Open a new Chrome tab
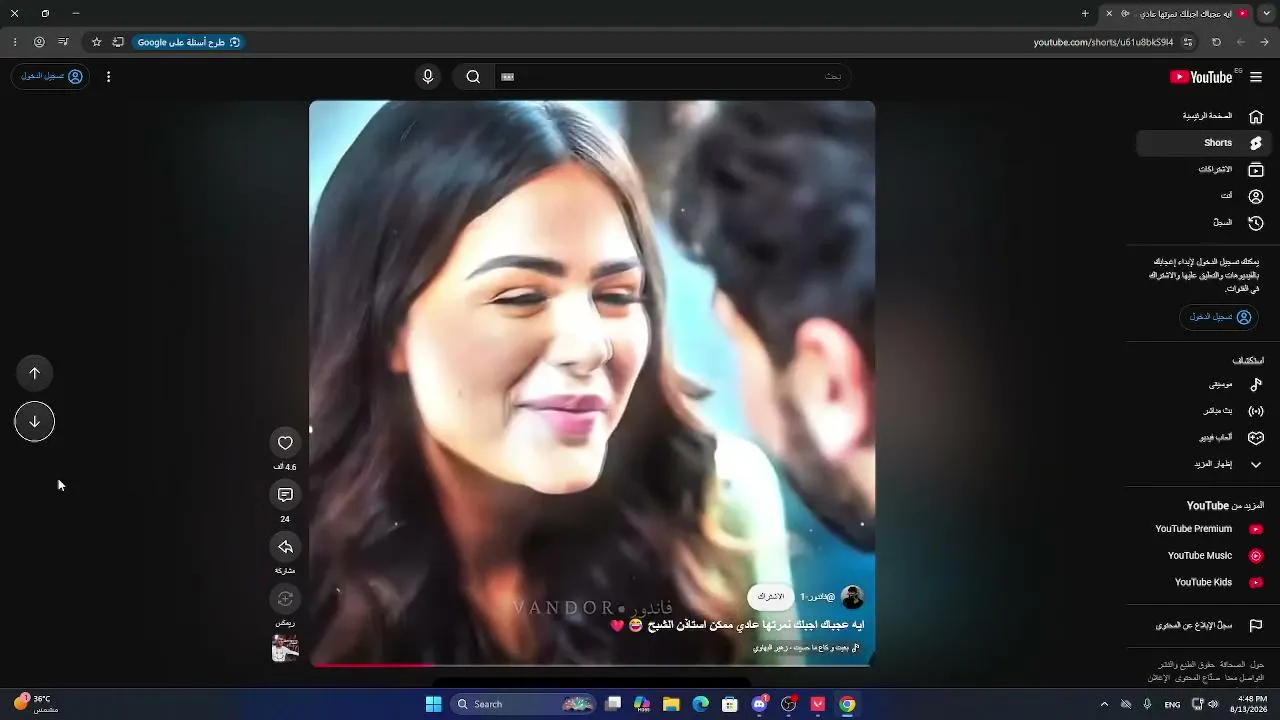The width and height of the screenshot is (1280, 720). (x=1085, y=14)
